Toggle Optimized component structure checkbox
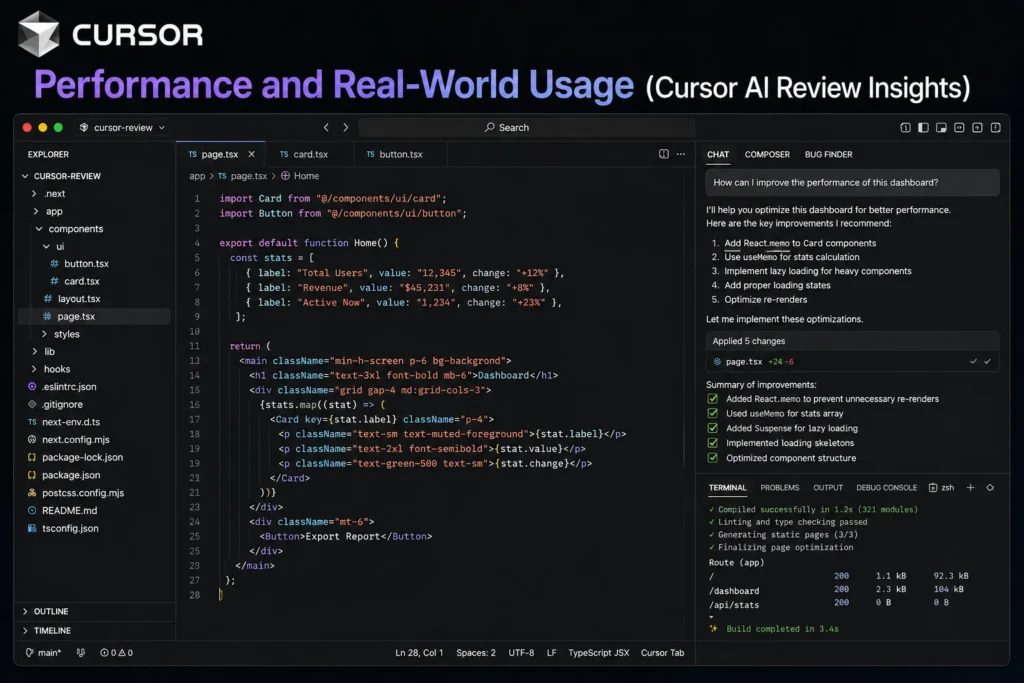This screenshot has height=683, width=1024. coord(712,458)
